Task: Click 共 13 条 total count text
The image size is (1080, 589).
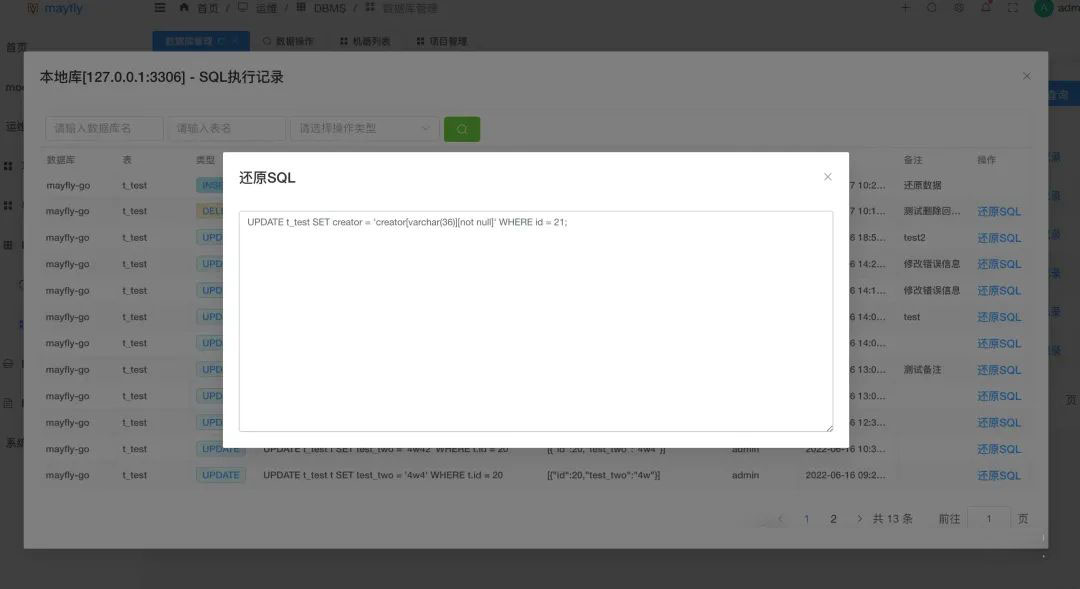Action: tap(893, 519)
